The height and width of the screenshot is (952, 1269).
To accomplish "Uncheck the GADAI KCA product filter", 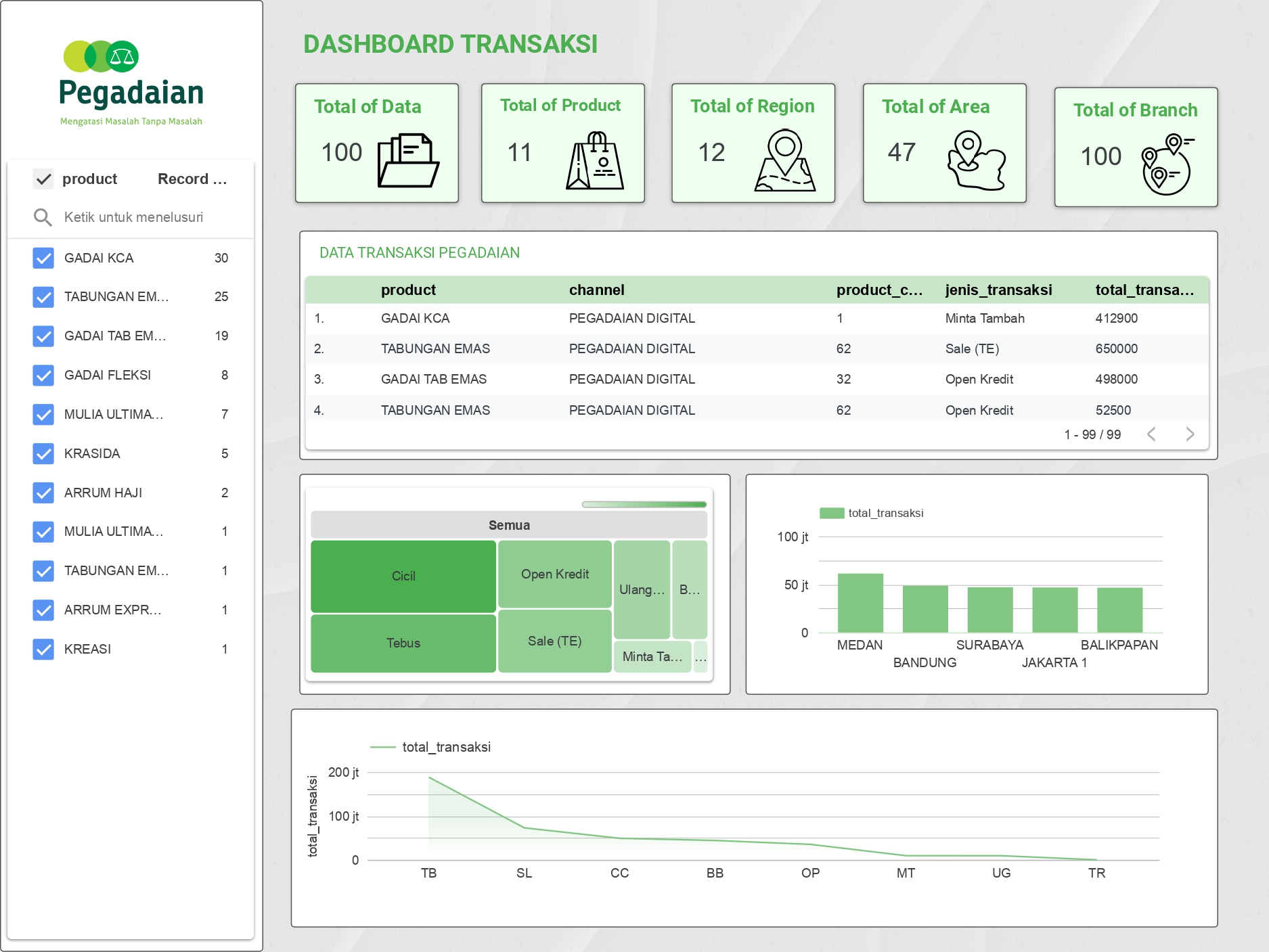I will click(43, 258).
